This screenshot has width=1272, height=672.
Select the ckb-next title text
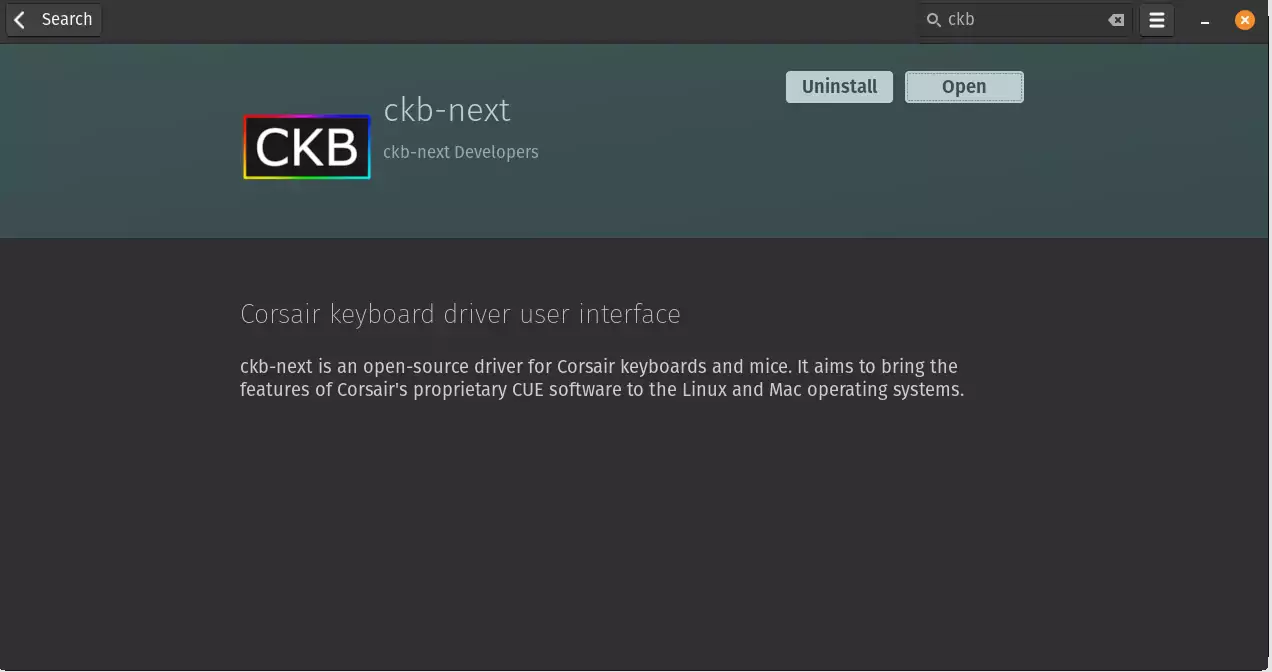[x=447, y=110]
